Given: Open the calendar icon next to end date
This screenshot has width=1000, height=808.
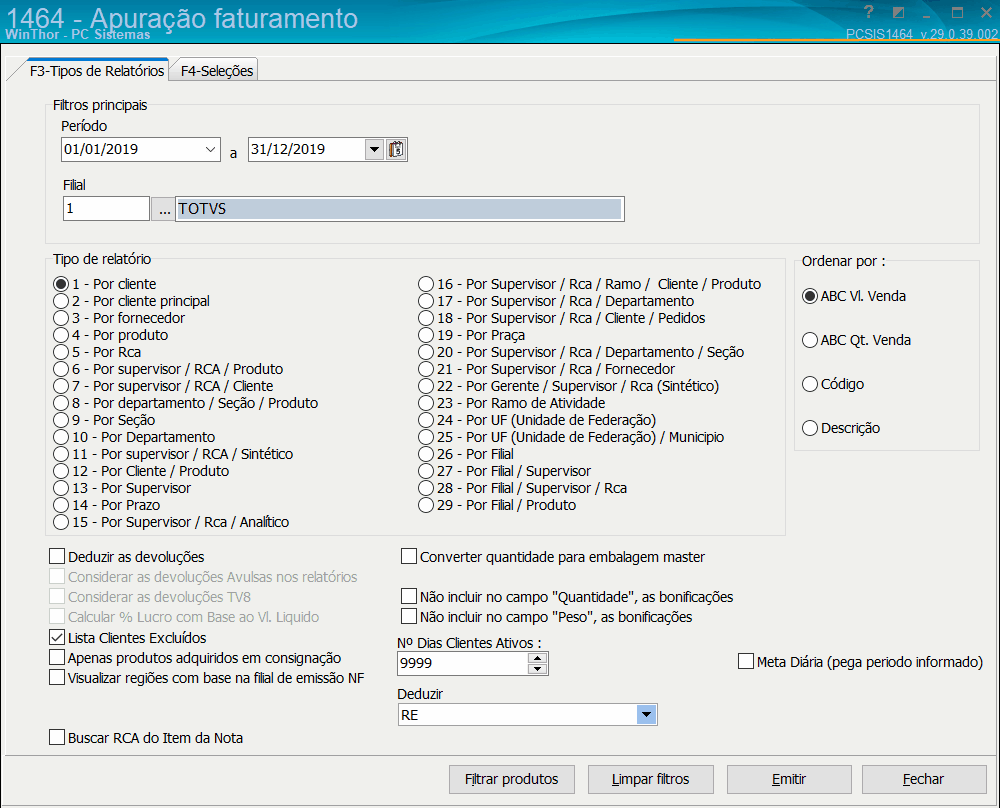Looking at the screenshot, I should (x=396, y=150).
